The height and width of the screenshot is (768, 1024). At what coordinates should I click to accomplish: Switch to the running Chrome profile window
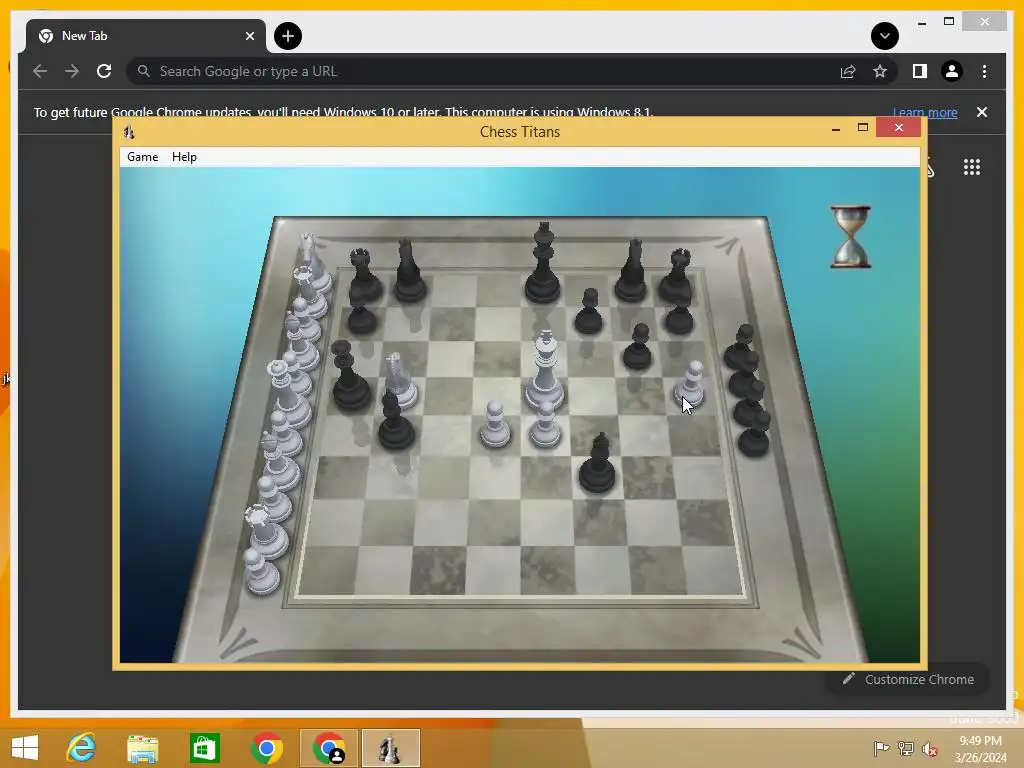(x=328, y=748)
